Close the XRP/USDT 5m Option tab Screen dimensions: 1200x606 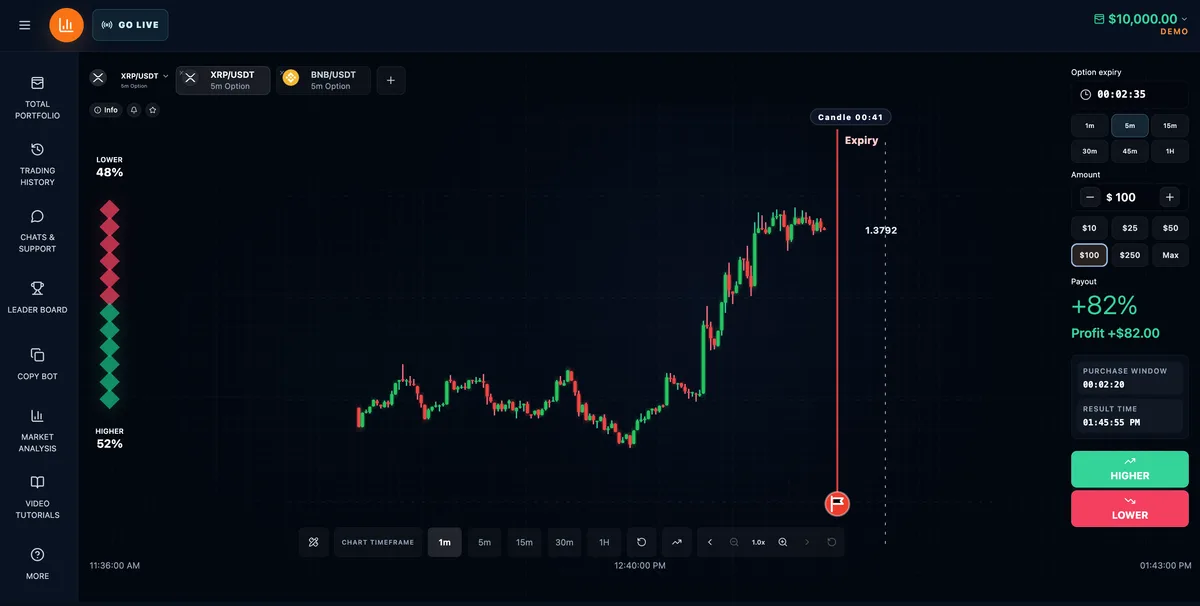[180, 71]
